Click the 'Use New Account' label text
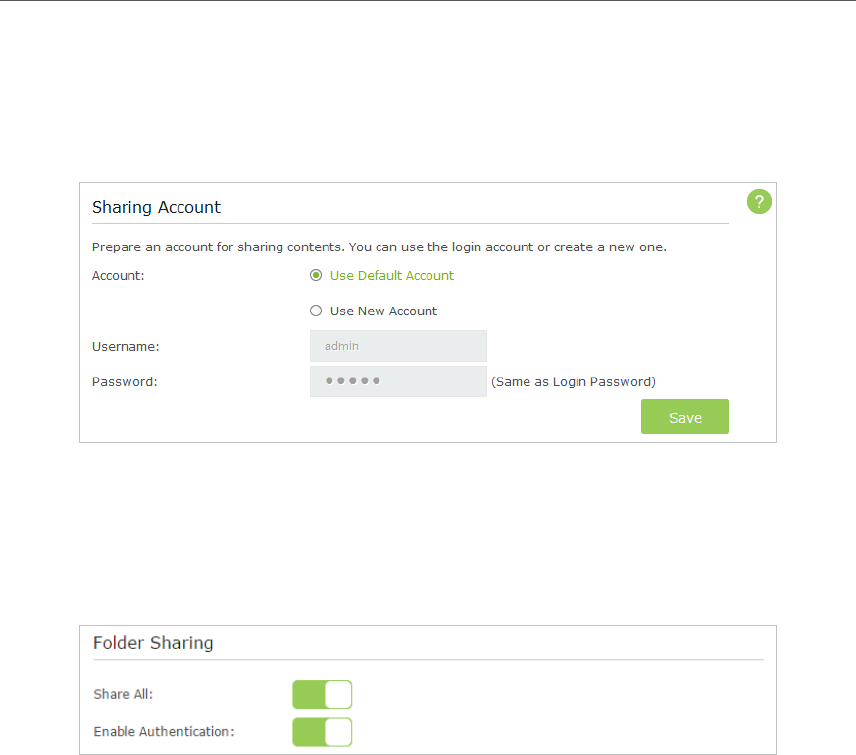Screen dimensions: 856x755 (383, 311)
